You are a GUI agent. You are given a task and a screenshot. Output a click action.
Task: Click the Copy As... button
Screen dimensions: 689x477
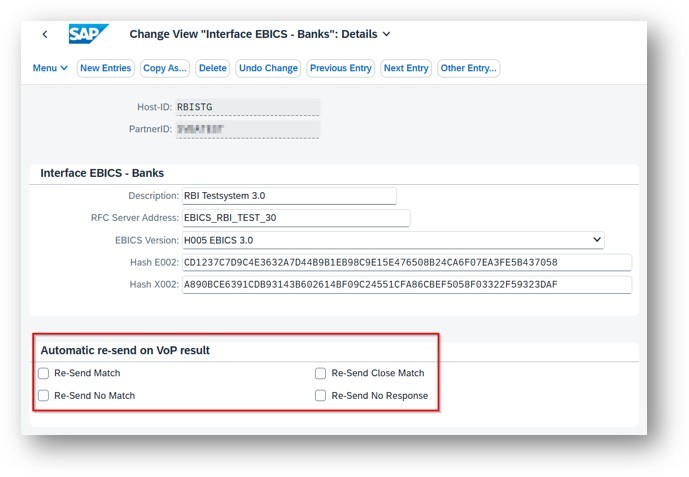(165, 68)
